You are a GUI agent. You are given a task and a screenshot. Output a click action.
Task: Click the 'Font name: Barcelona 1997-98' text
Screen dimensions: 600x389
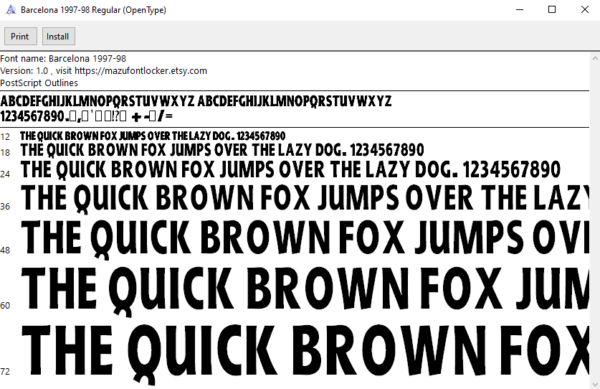click(x=63, y=59)
